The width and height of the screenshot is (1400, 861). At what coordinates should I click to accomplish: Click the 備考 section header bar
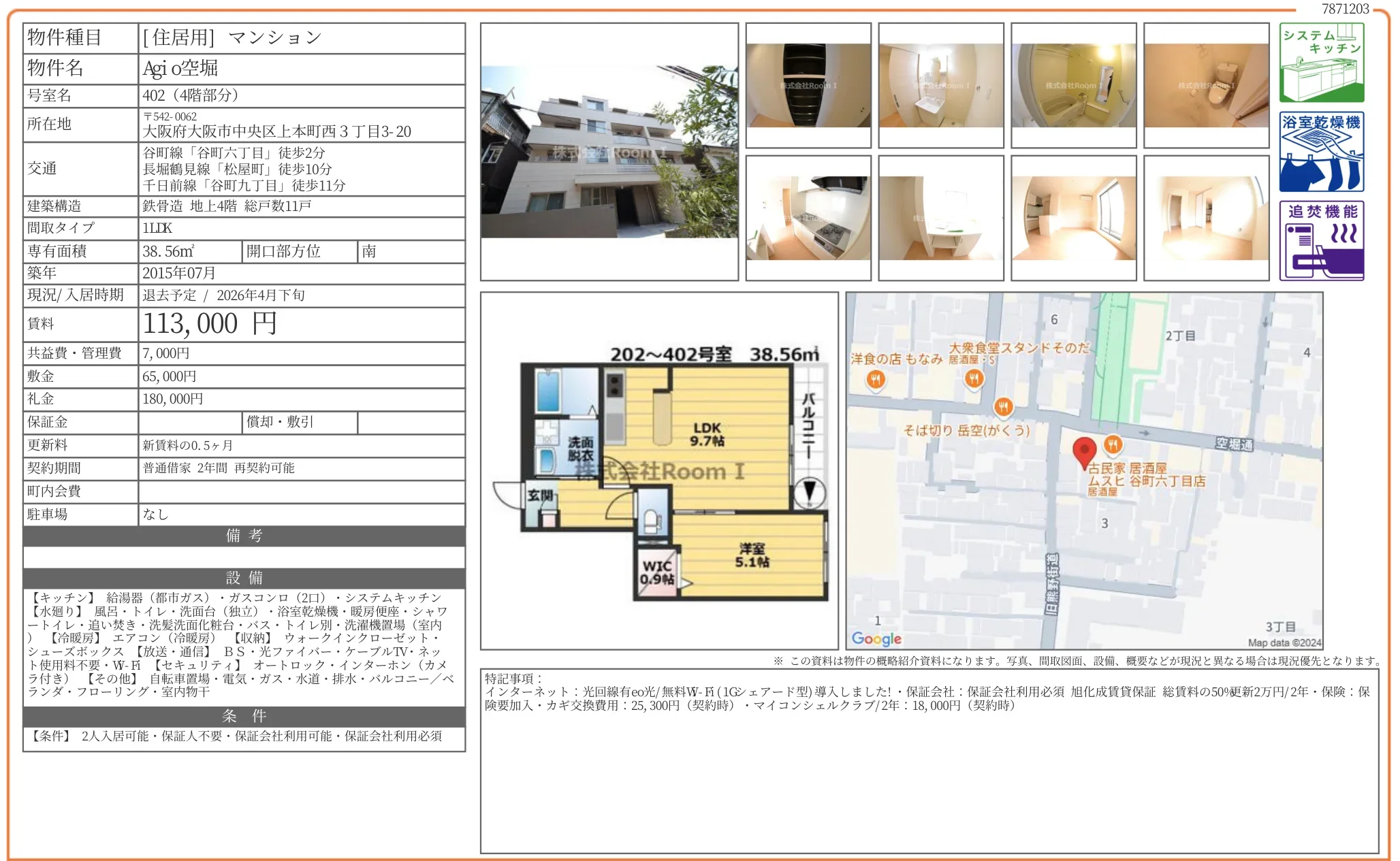point(243,537)
